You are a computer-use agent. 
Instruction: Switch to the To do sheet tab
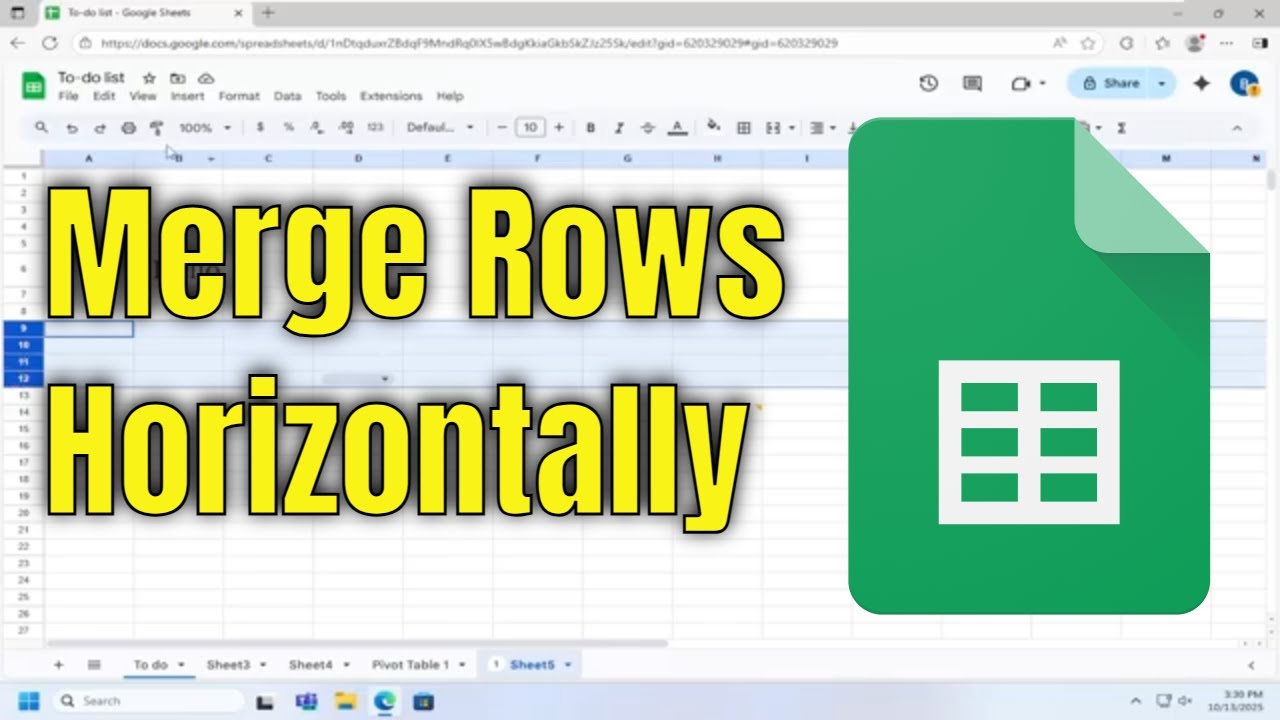point(157,665)
